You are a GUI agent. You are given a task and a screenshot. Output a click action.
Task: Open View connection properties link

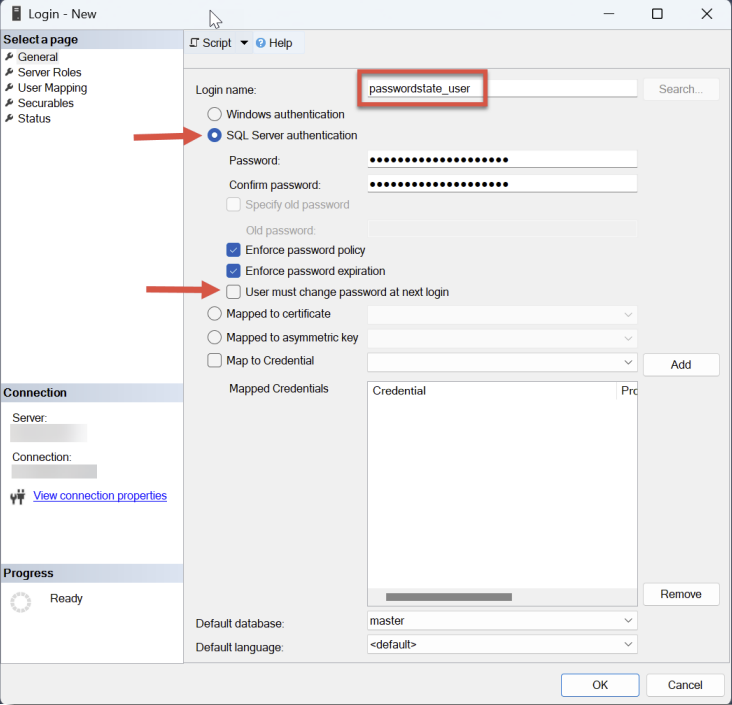tap(100, 496)
